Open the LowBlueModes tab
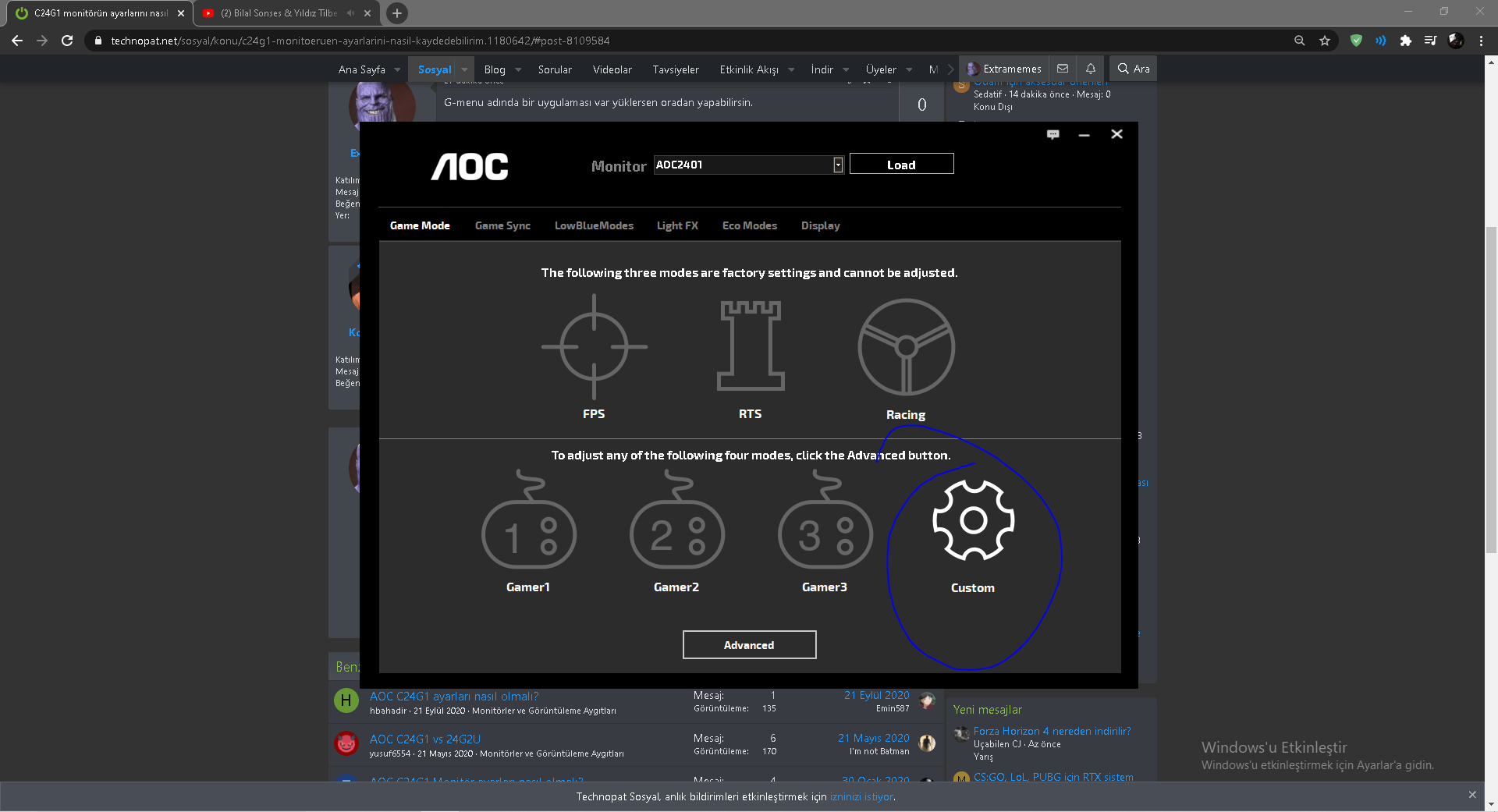The height and width of the screenshot is (812, 1498). pyautogui.click(x=594, y=225)
